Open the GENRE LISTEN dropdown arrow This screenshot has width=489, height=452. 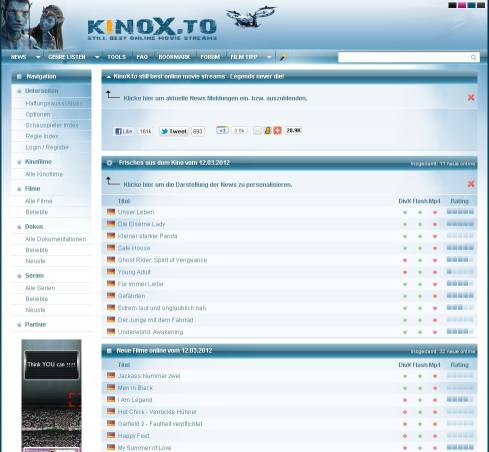click(97, 57)
